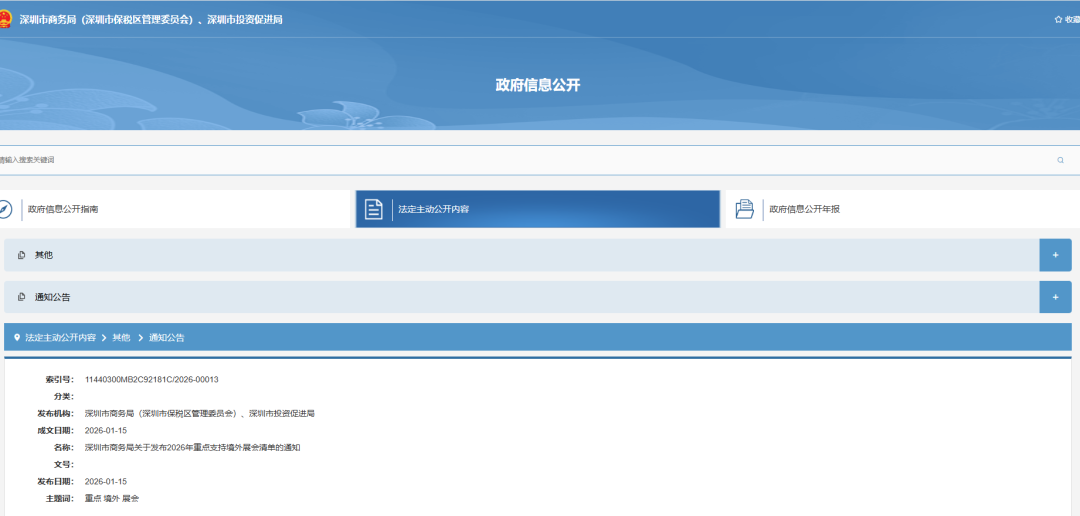Click the national emblem logo icon
The image size is (1080, 516).
pos(5,19)
